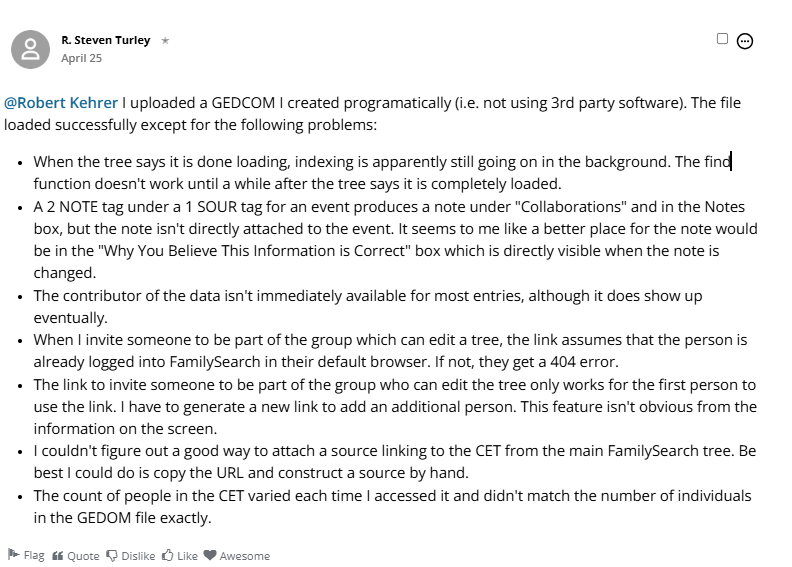This screenshot has height=567, width=792.
Task: Choose the Like reaction label
Action: pos(187,556)
